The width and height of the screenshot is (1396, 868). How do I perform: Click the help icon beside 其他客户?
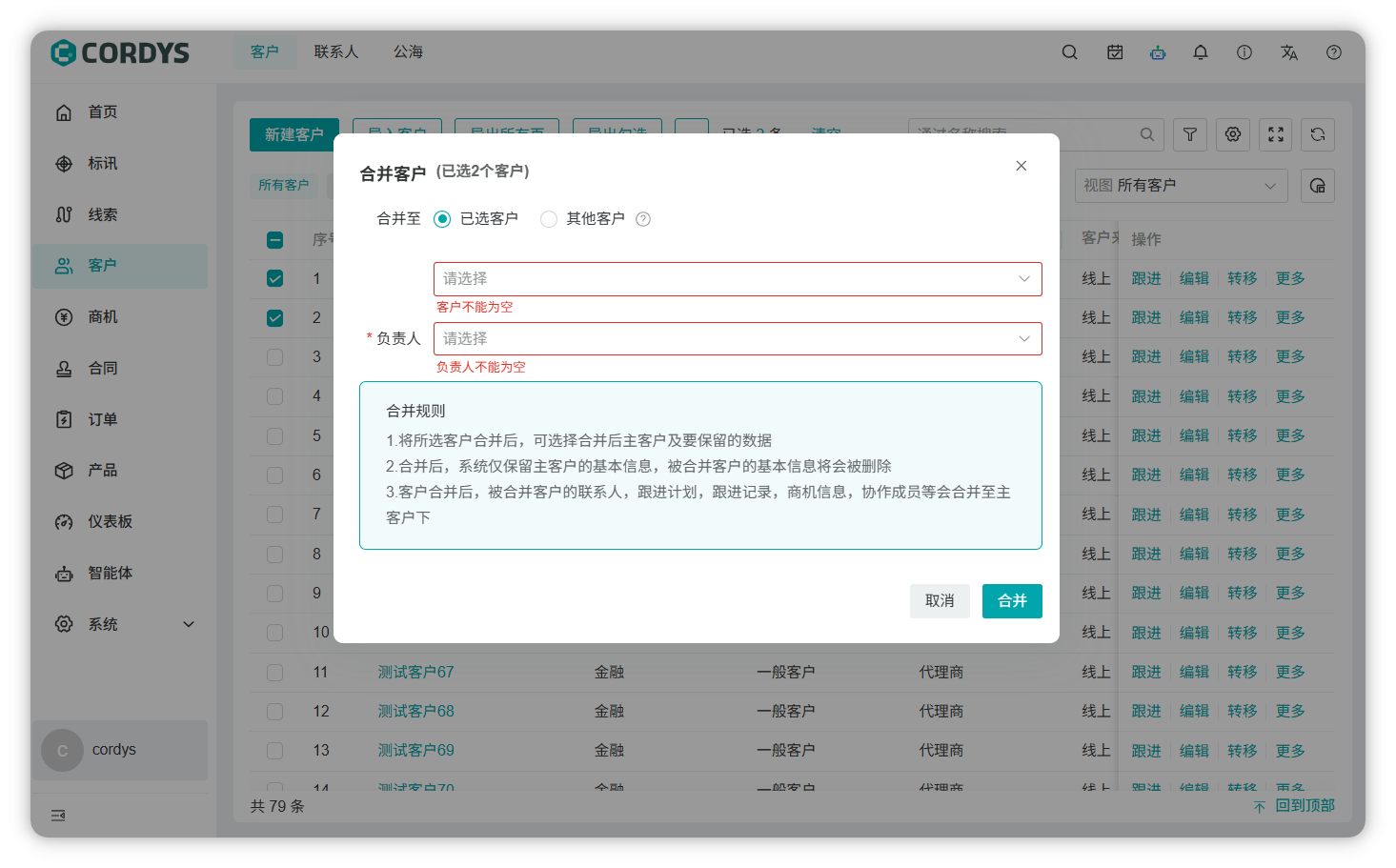pos(643,219)
